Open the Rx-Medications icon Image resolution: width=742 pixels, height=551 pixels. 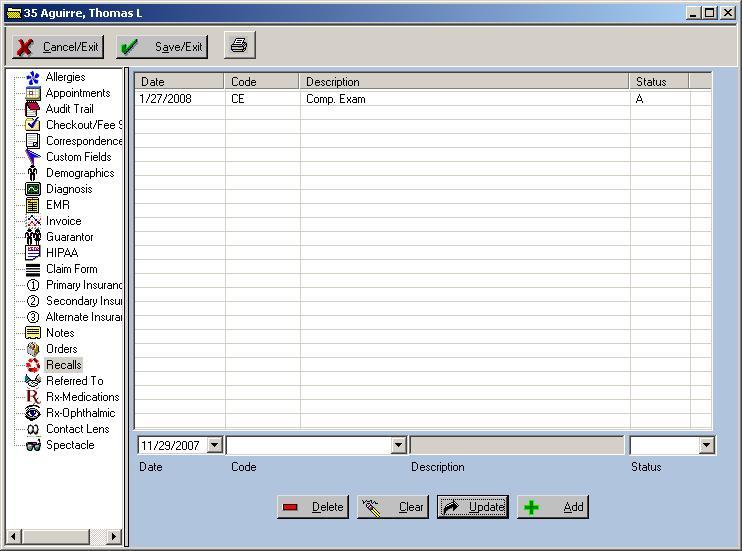pyautogui.click(x=33, y=397)
